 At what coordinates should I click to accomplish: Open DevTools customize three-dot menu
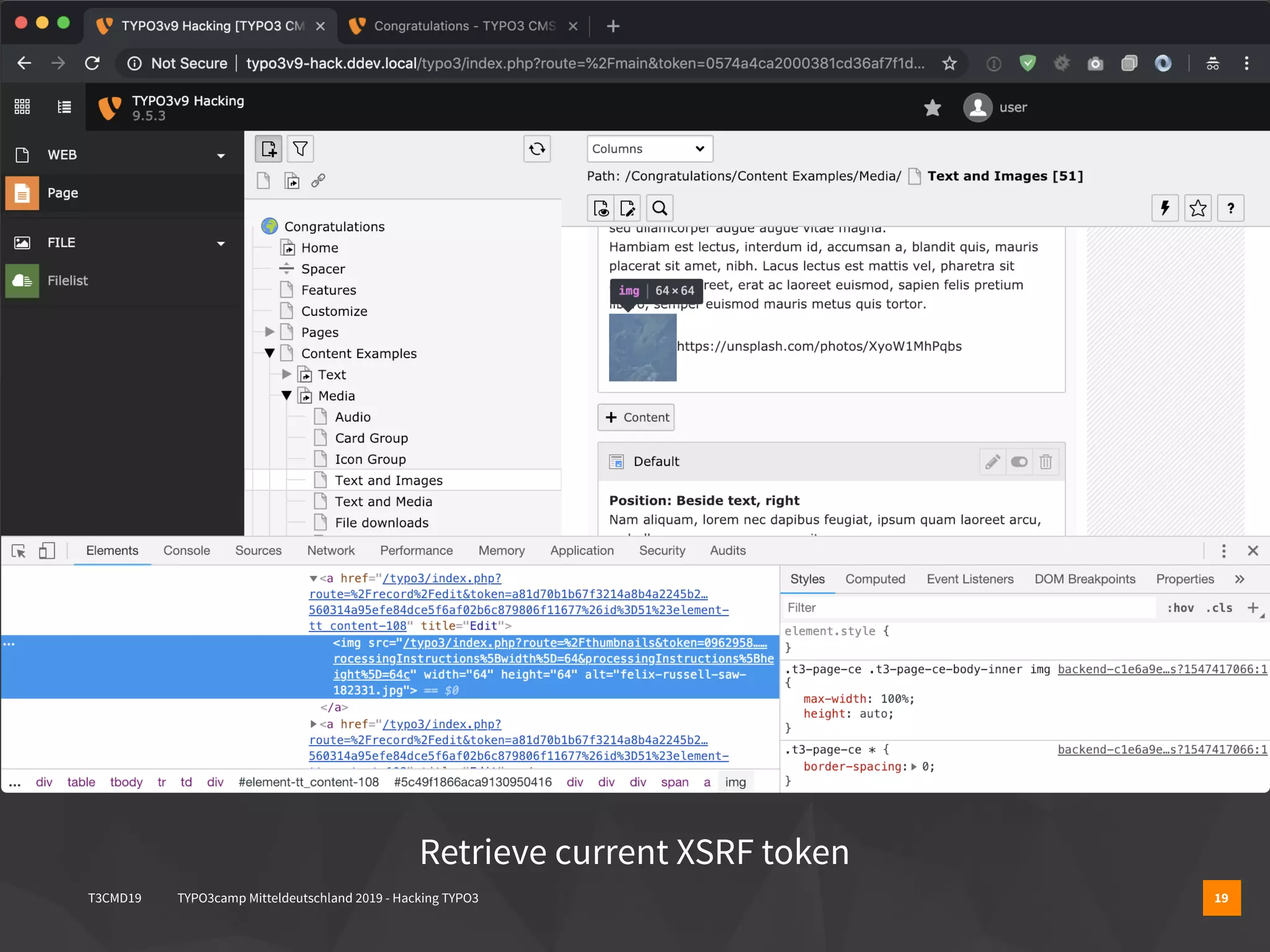tap(1223, 551)
